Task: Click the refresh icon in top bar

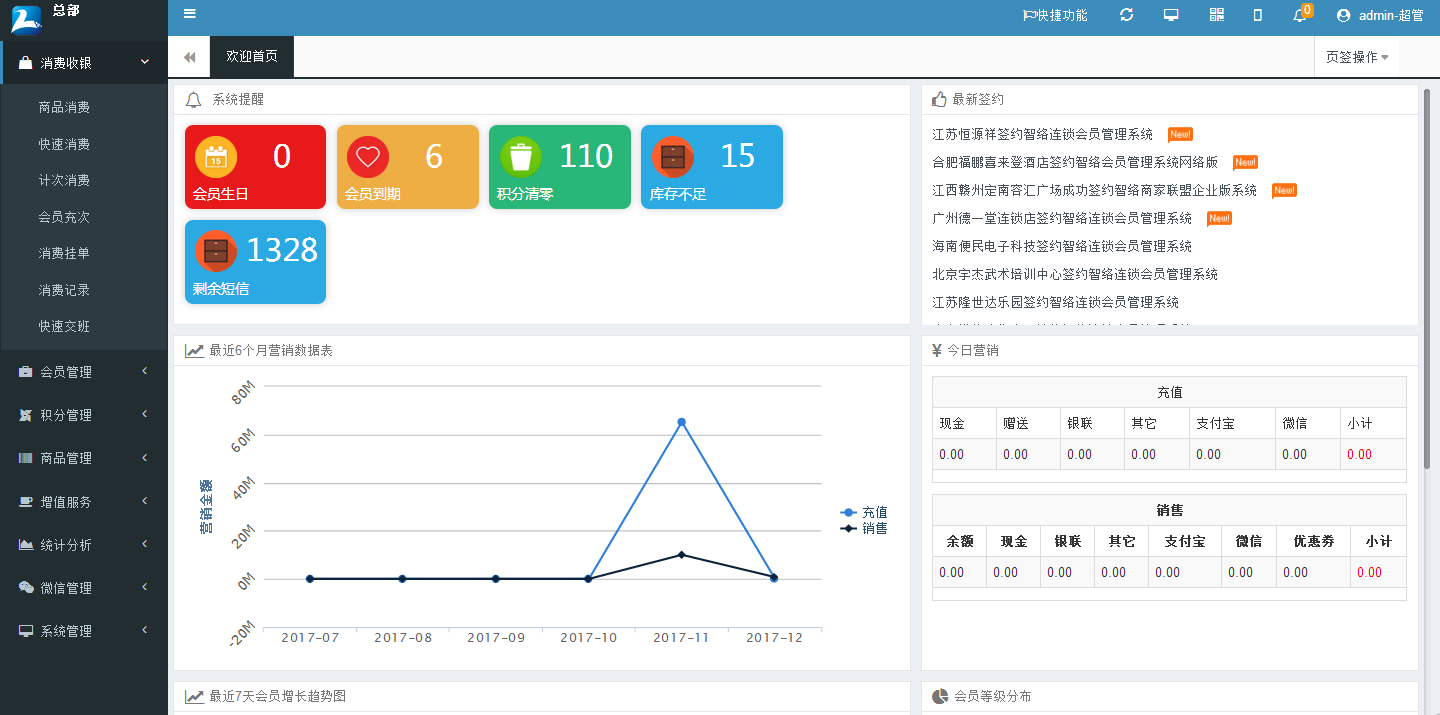Action: pyautogui.click(x=1126, y=15)
